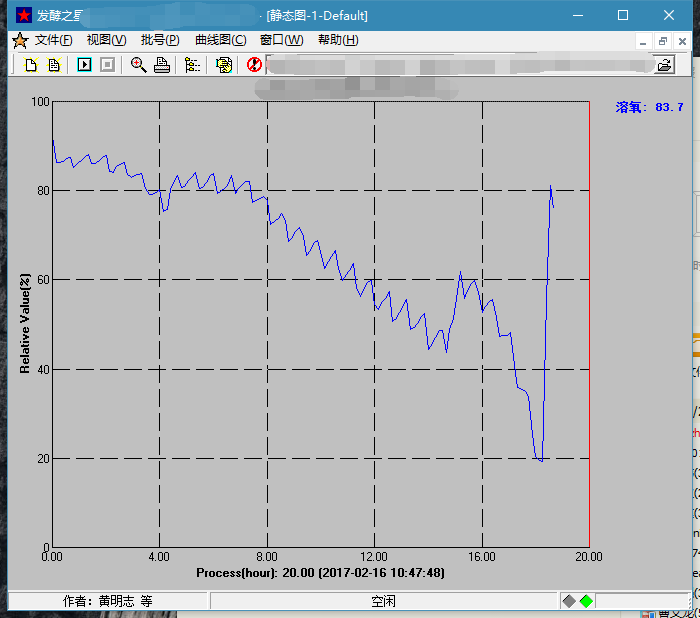This screenshot has width=700, height=618.
Task: Activate the magnifier zoom tool
Action: coord(139,65)
